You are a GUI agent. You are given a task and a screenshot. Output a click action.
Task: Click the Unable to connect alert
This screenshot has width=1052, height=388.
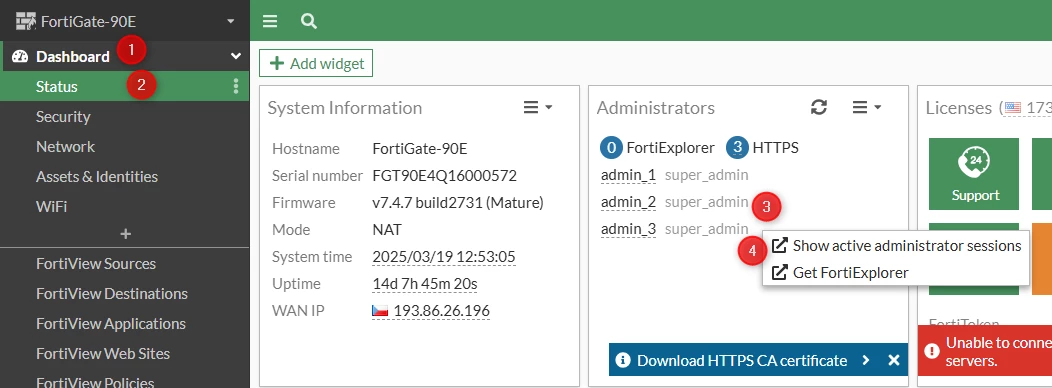click(x=985, y=351)
